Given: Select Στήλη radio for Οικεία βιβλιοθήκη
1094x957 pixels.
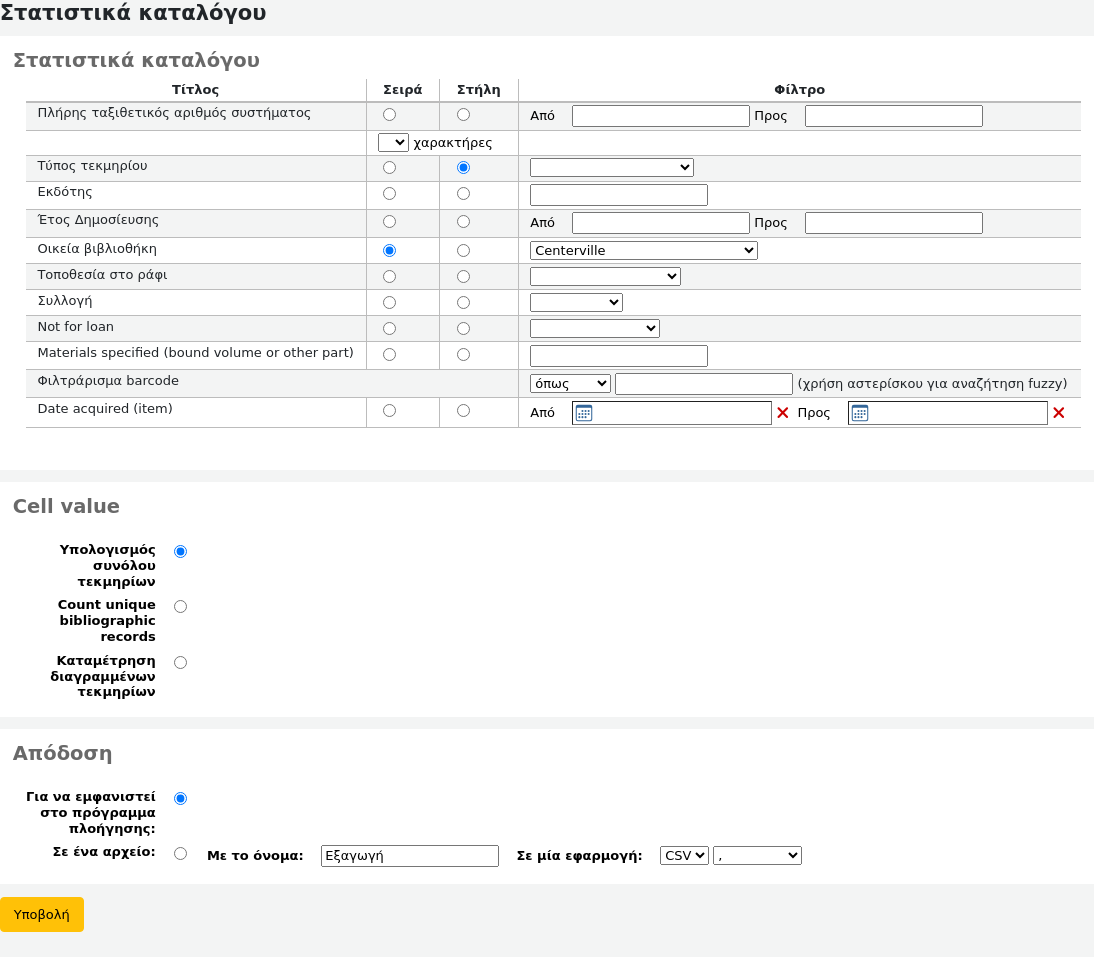Looking at the screenshot, I should click(x=463, y=250).
